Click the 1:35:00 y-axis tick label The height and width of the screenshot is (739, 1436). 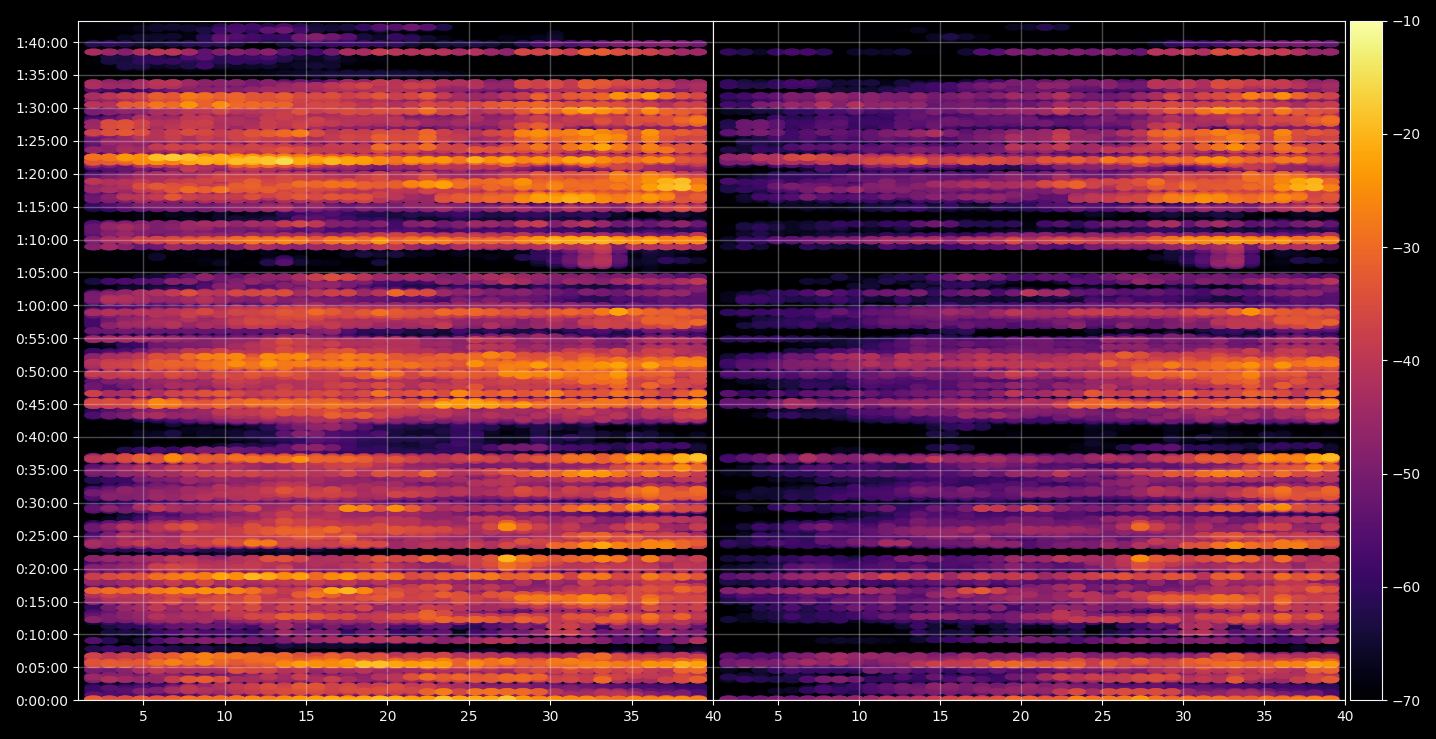pyautogui.click(x=42, y=75)
